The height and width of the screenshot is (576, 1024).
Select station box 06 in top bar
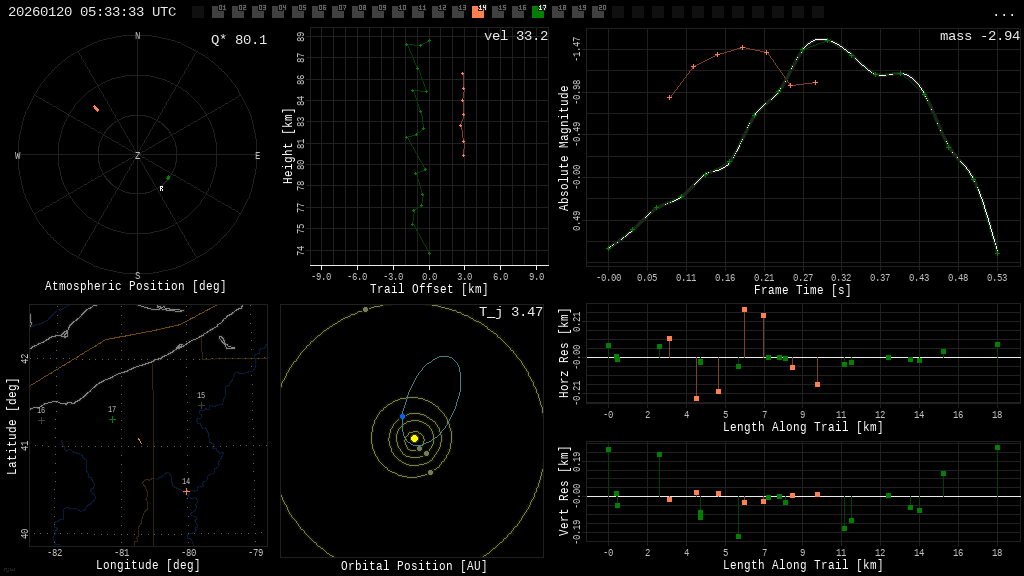click(318, 12)
